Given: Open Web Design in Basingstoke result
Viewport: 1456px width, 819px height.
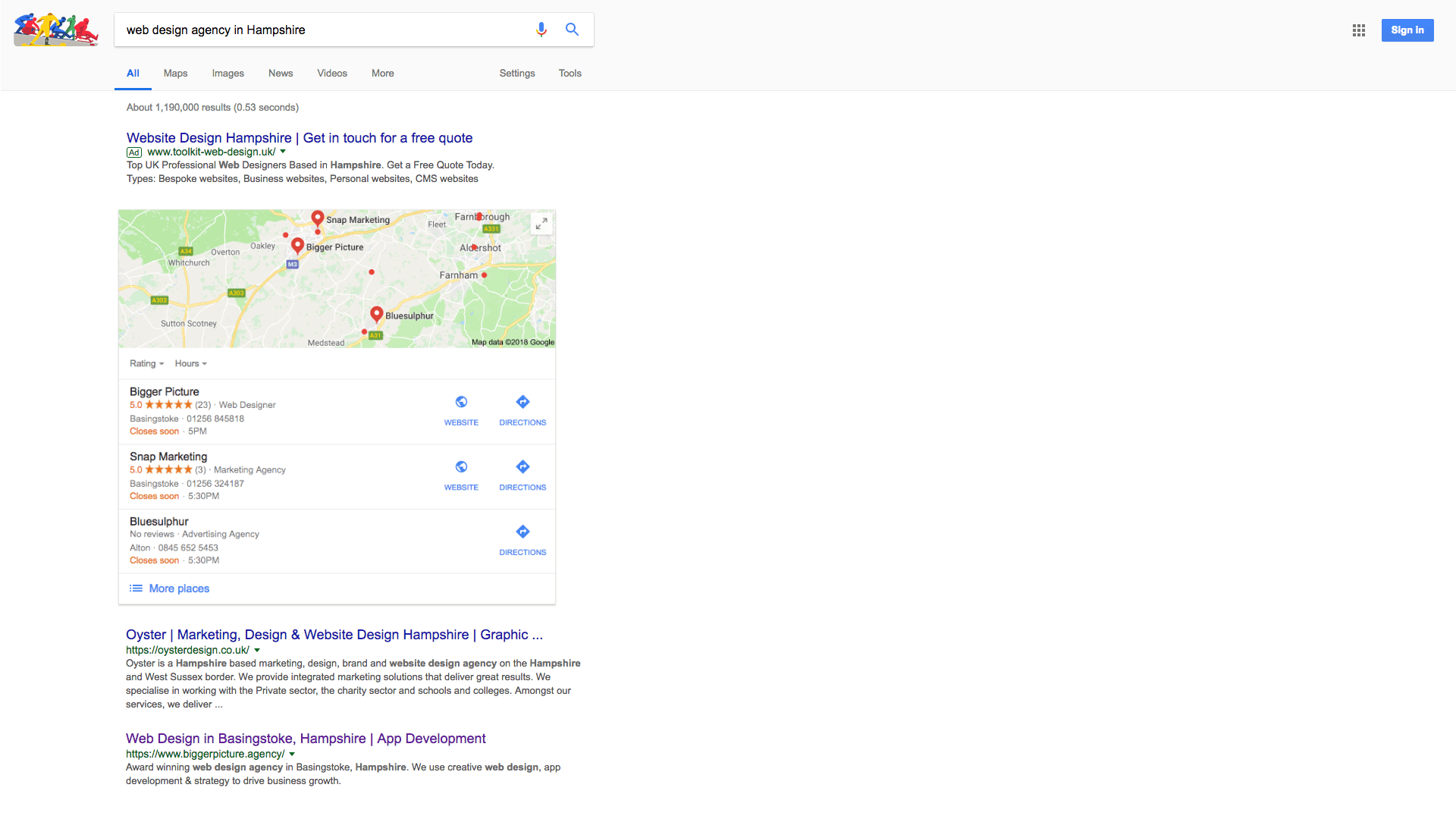Looking at the screenshot, I should 306,739.
